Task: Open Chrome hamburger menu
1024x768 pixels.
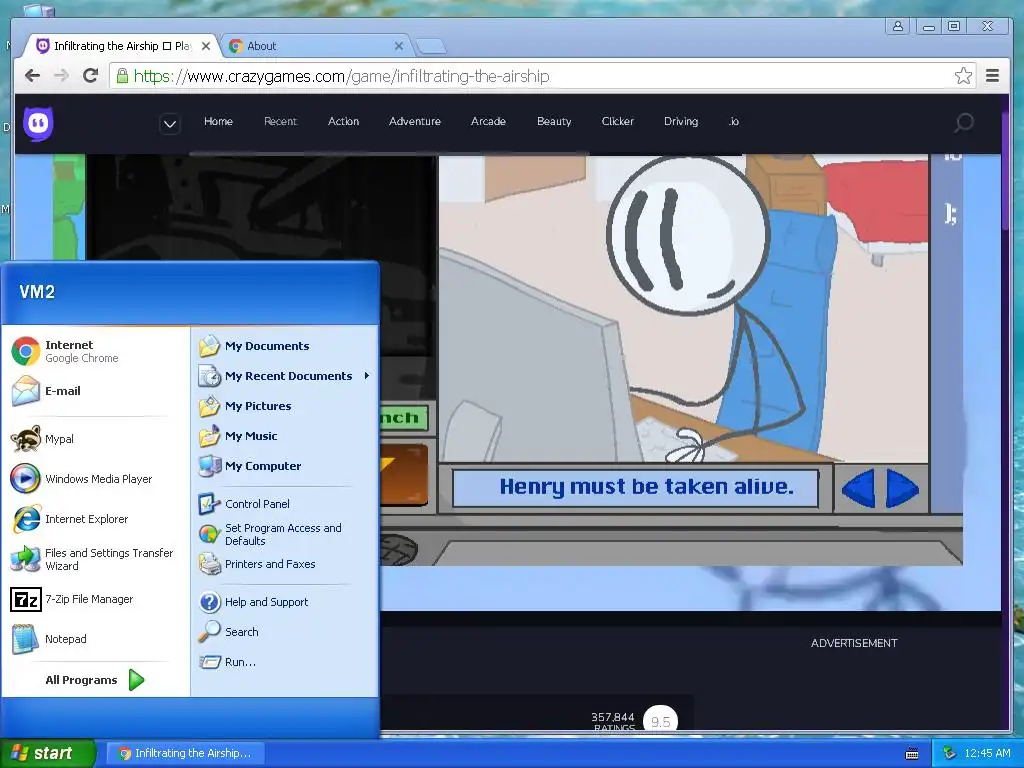Action: [992, 76]
